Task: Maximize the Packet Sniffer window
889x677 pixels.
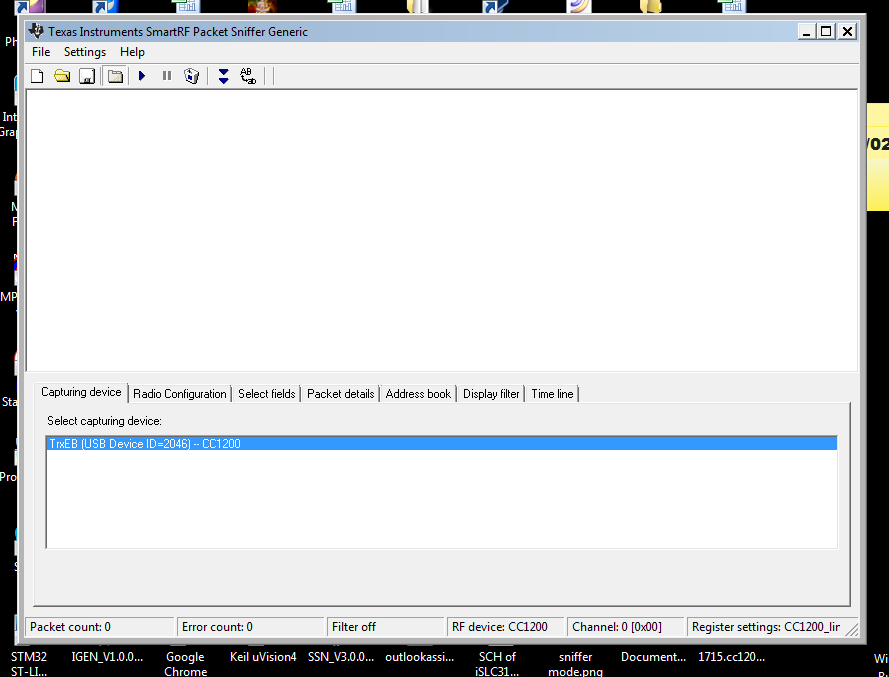Action: tap(826, 32)
